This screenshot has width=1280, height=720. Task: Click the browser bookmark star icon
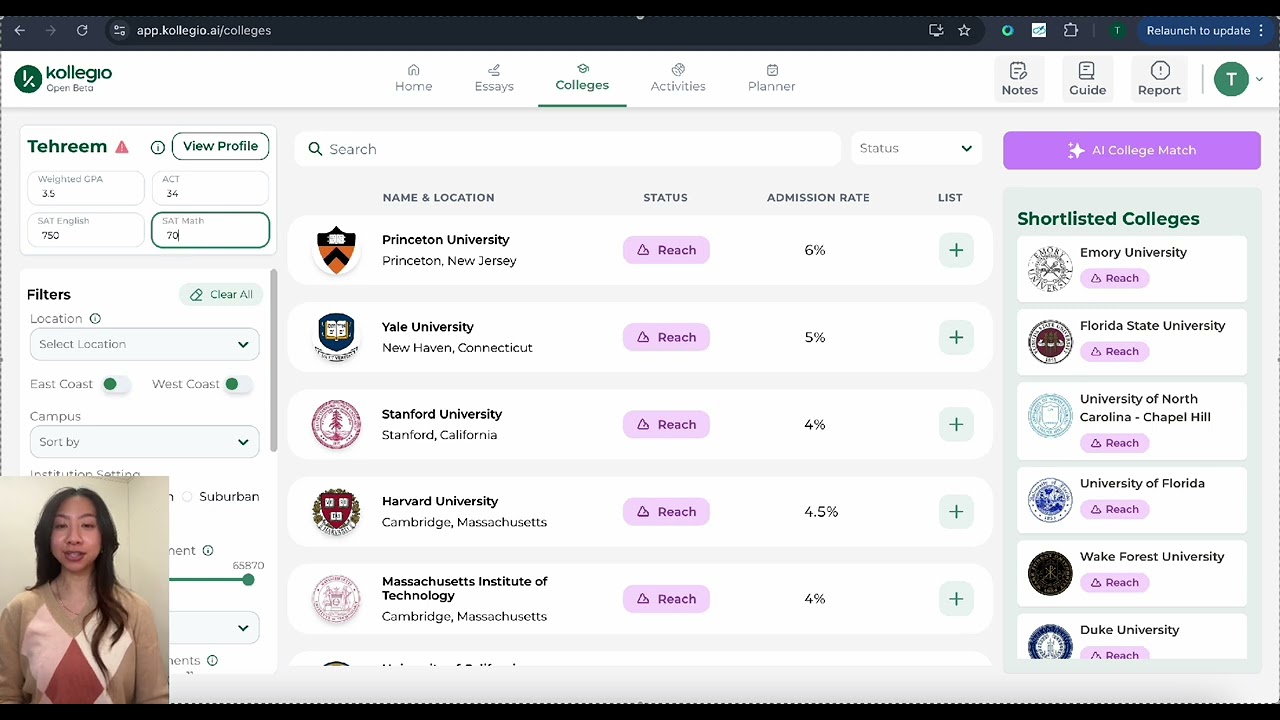(x=964, y=30)
